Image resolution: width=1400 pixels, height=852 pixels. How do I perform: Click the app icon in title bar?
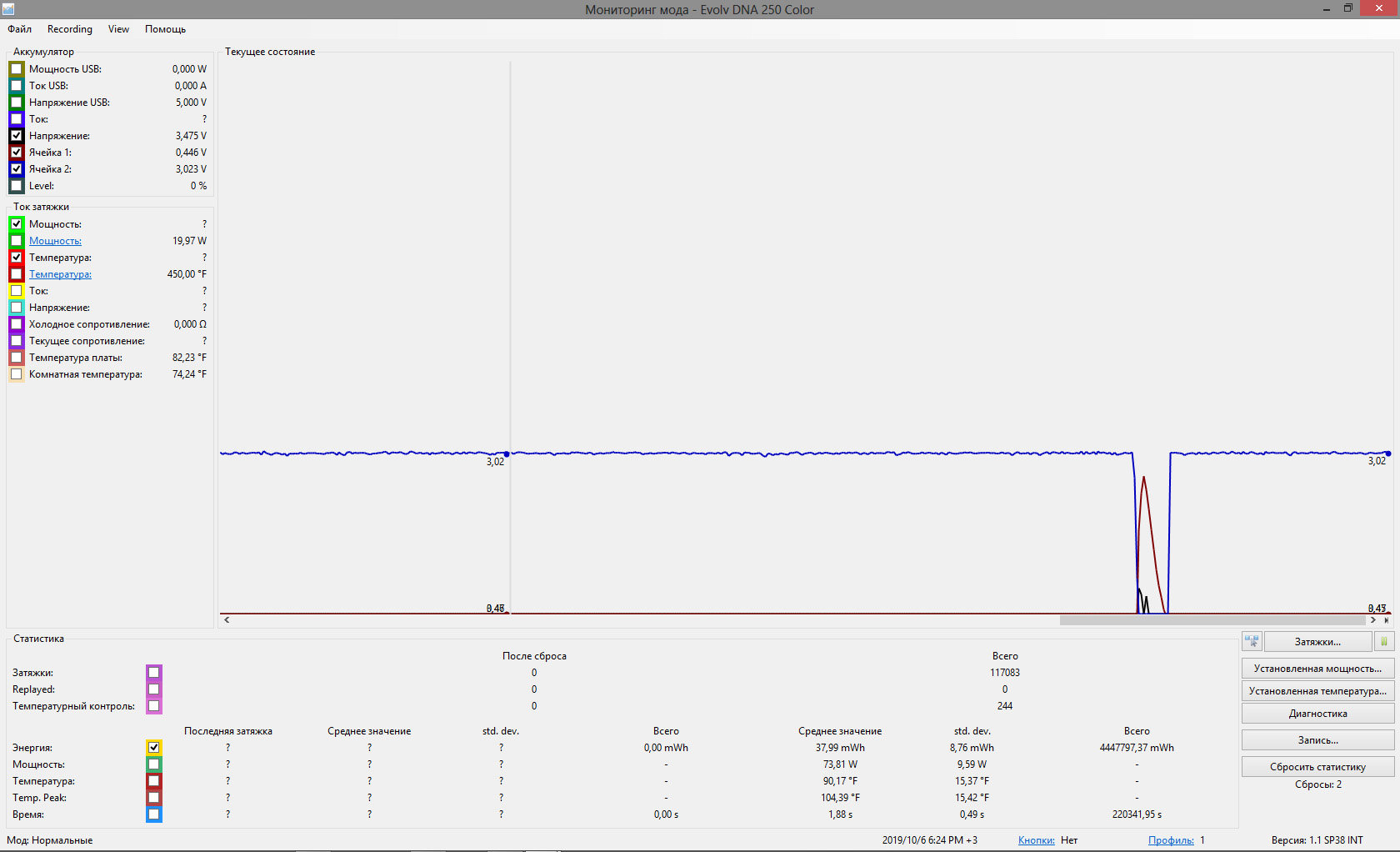click(8, 9)
